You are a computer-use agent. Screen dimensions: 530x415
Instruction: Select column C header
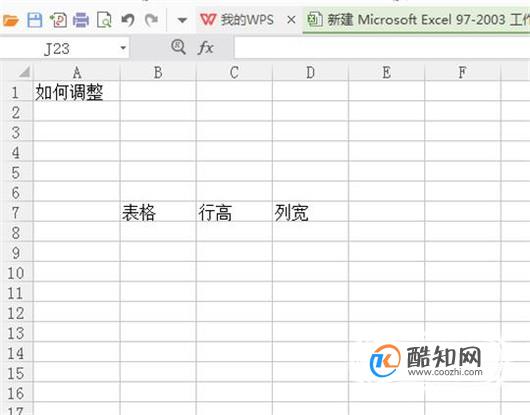pos(234,72)
